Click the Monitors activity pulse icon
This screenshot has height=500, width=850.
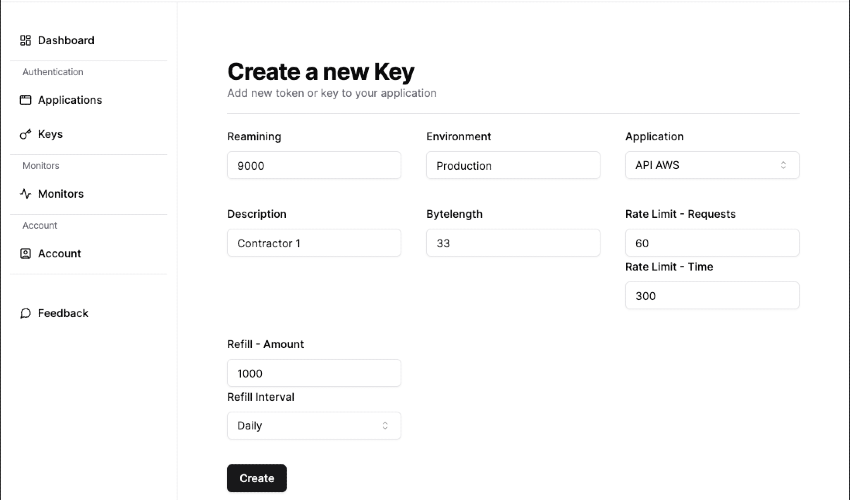tap(25, 194)
